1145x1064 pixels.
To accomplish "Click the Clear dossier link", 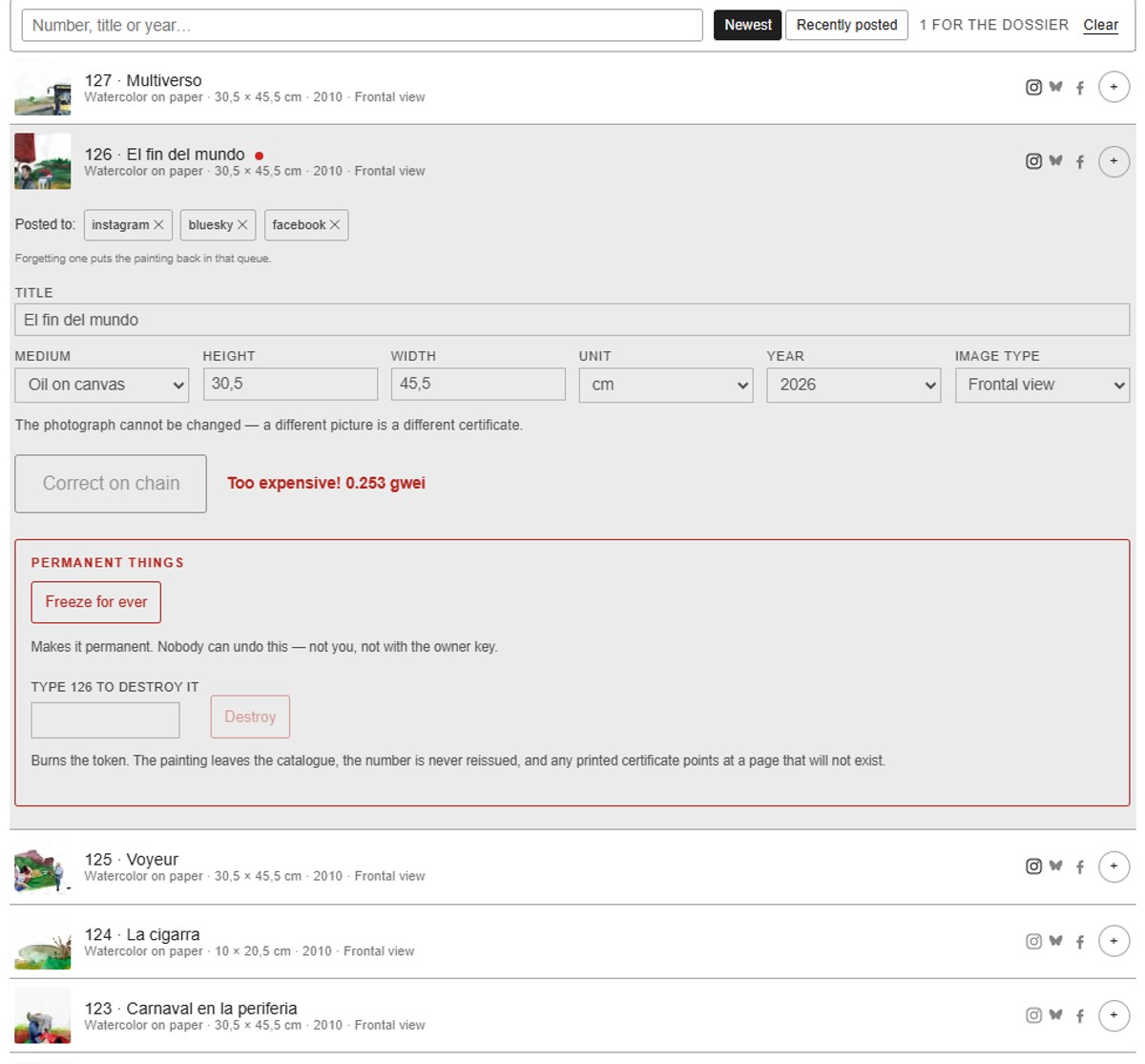I will [1100, 25].
